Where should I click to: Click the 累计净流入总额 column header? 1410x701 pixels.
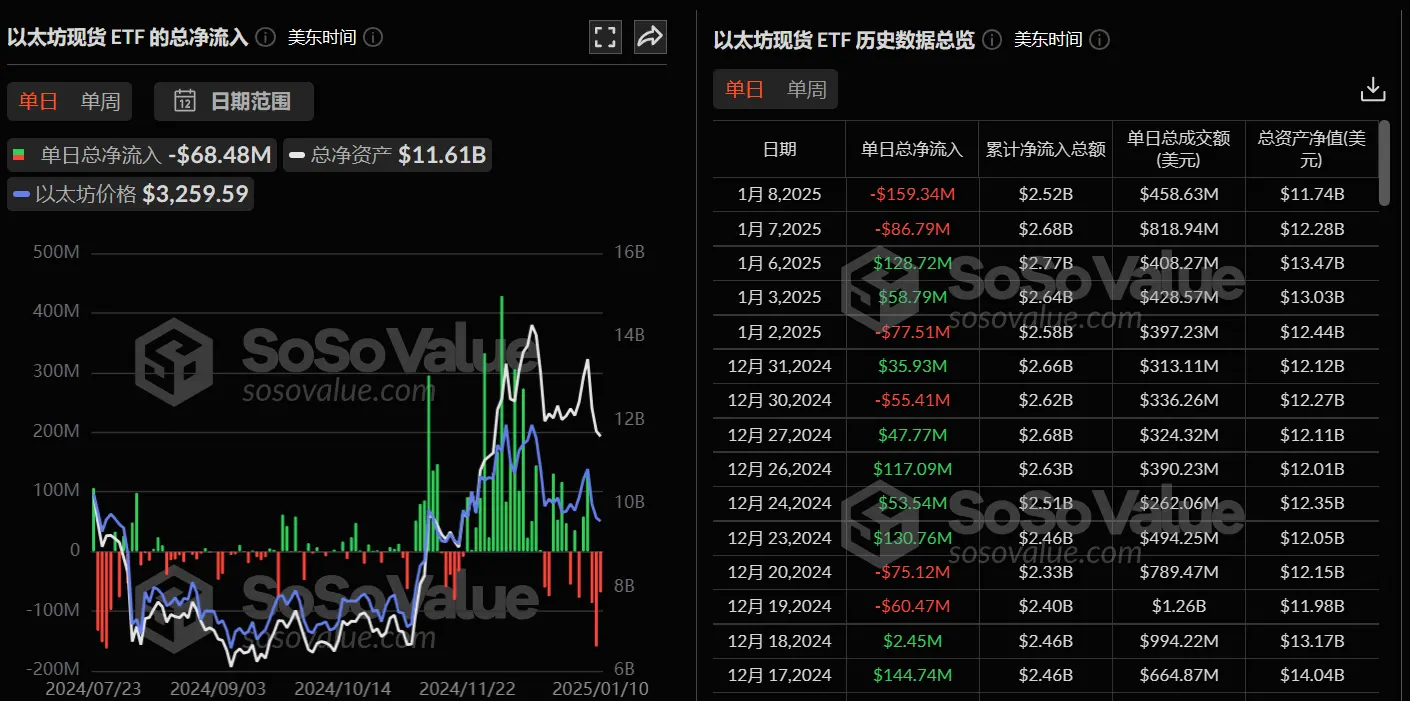tap(1045, 149)
